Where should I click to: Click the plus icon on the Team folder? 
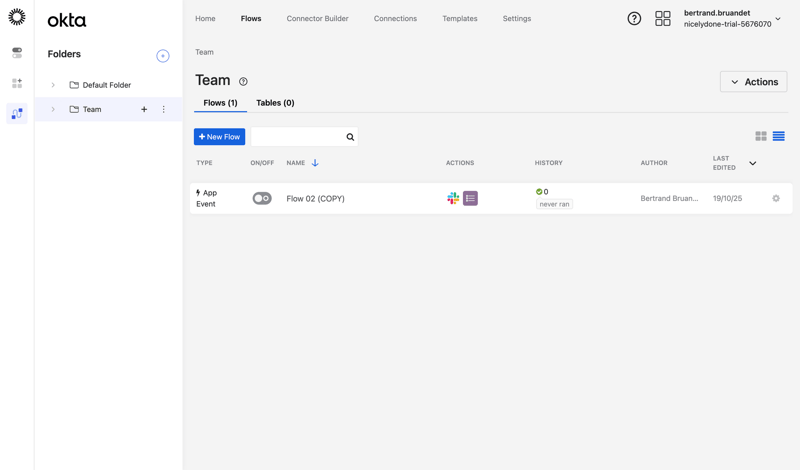click(144, 109)
